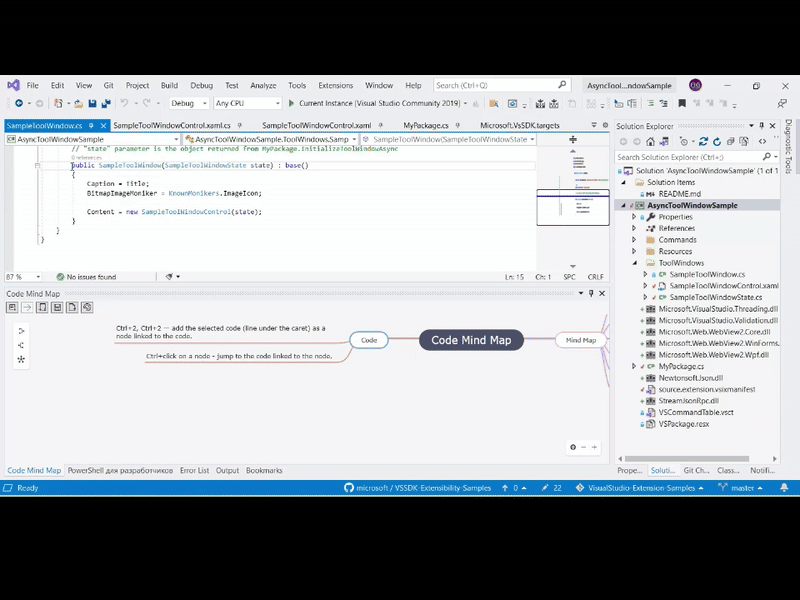The height and width of the screenshot is (600, 800).
Task: Click the Open File folder icon
Action: pos(78,104)
